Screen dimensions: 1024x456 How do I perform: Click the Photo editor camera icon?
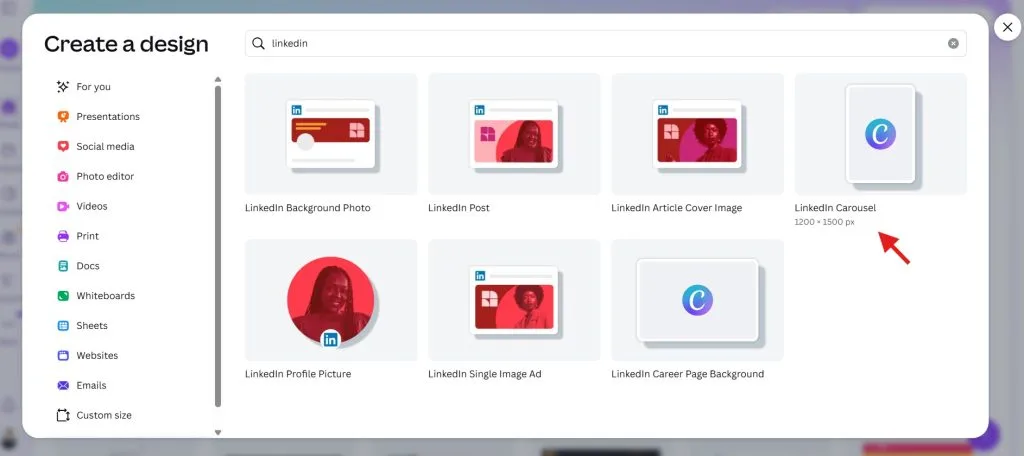[63, 176]
